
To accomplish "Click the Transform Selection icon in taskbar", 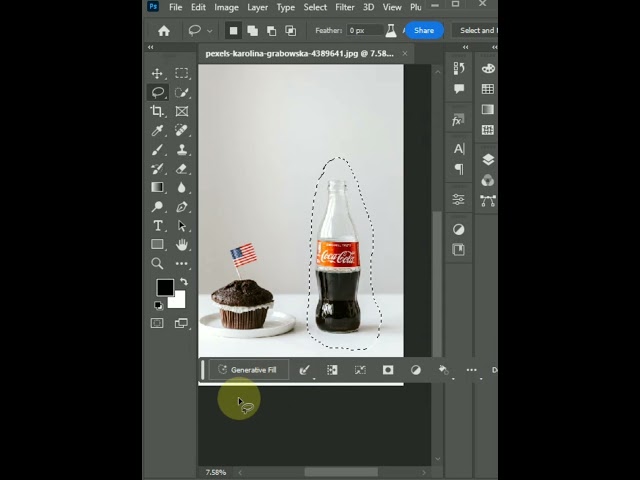I will 360,370.
